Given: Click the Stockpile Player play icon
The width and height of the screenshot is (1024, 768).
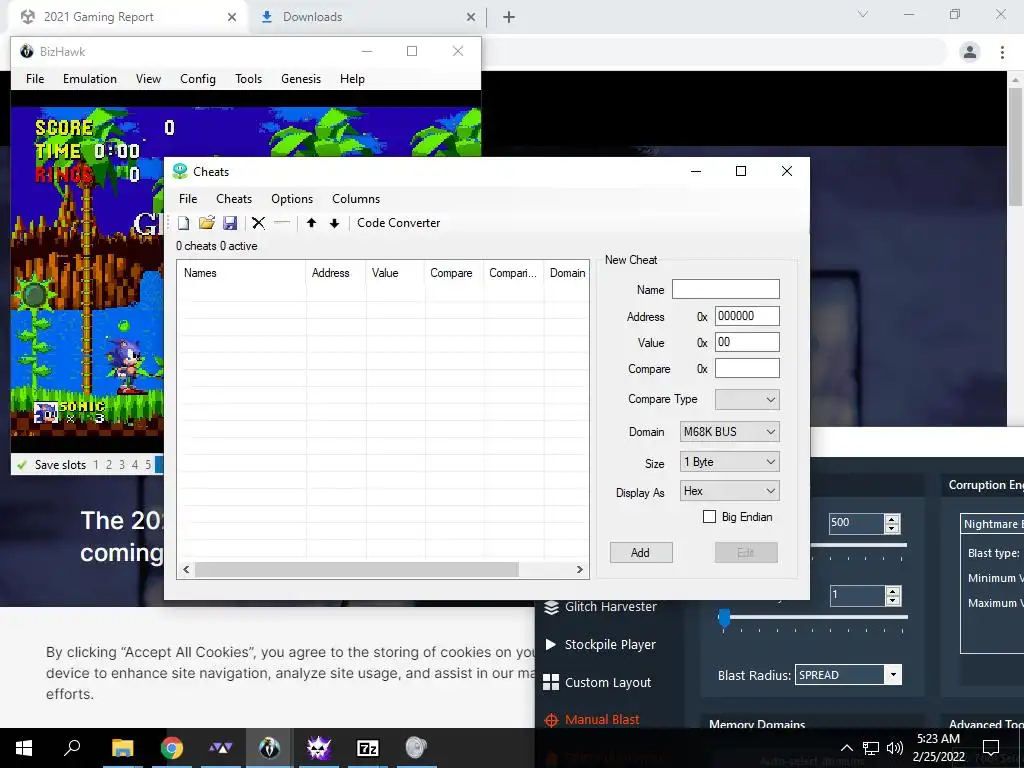Looking at the screenshot, I should tap(551, 645).
